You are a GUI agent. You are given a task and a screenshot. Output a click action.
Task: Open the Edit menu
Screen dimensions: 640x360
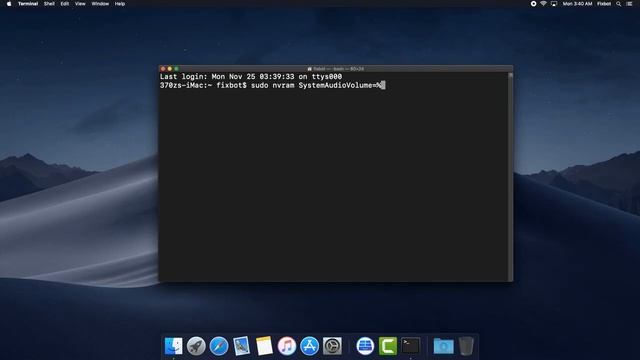point(65,4)
